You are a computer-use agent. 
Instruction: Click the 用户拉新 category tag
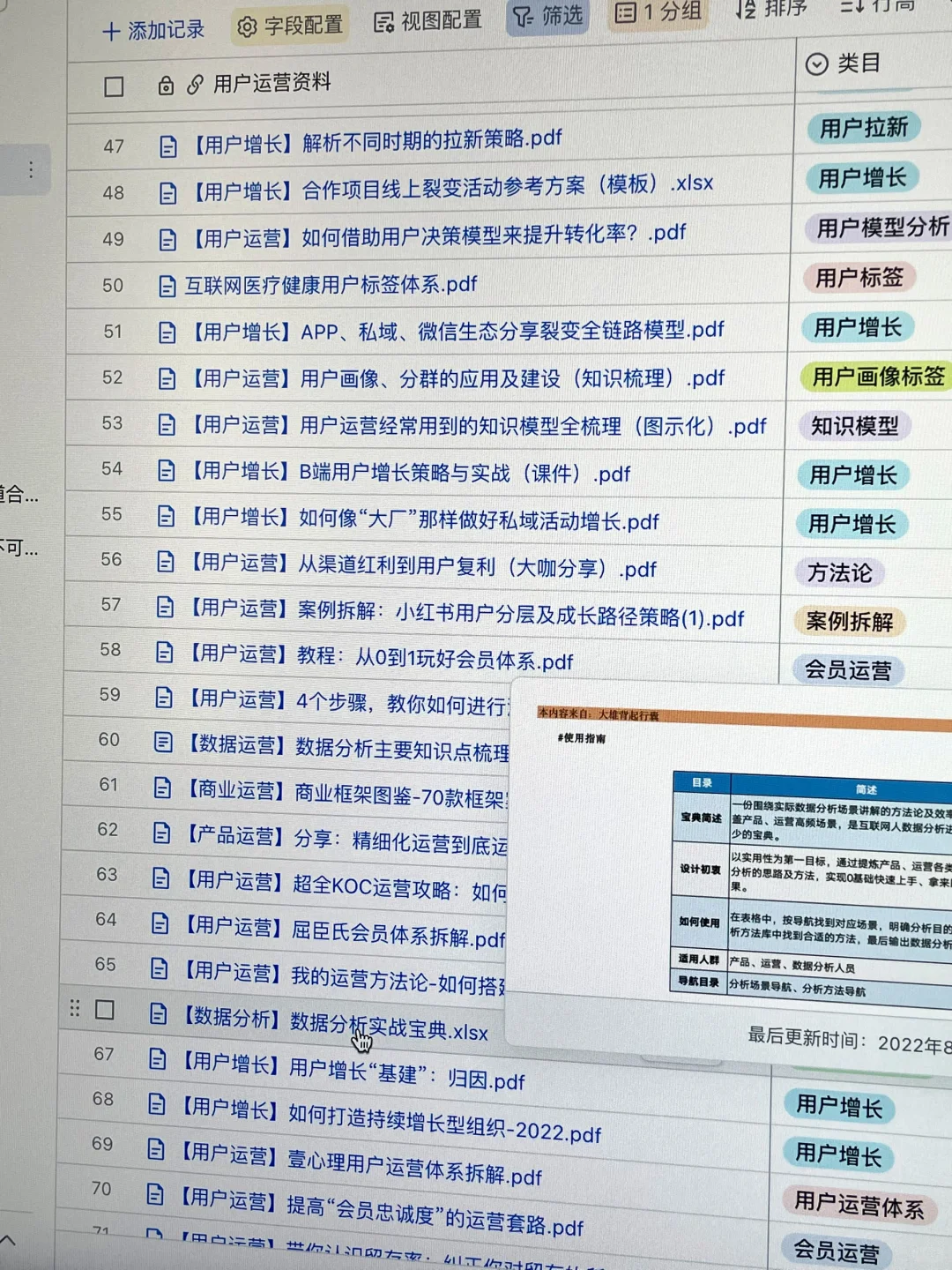[864, 127]
